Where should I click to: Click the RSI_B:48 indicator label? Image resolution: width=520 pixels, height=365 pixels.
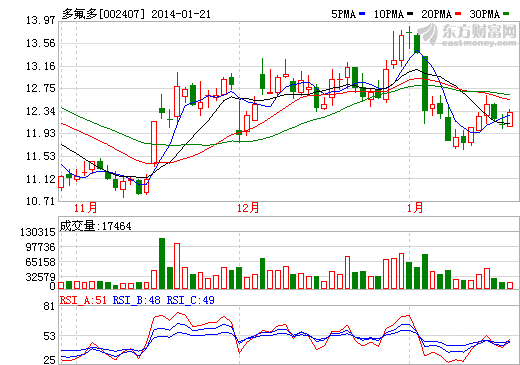[x=137, y=300]
